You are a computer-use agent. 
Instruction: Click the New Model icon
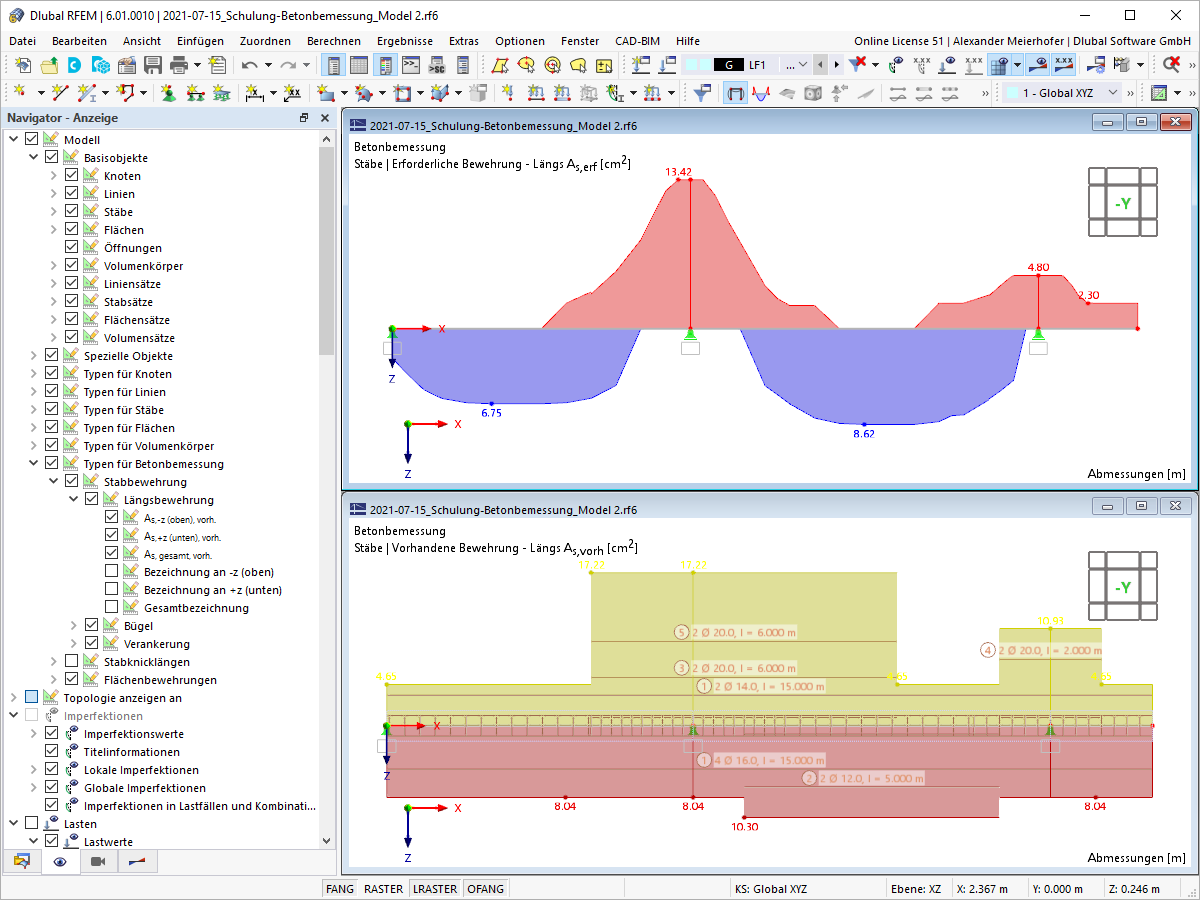22,65
